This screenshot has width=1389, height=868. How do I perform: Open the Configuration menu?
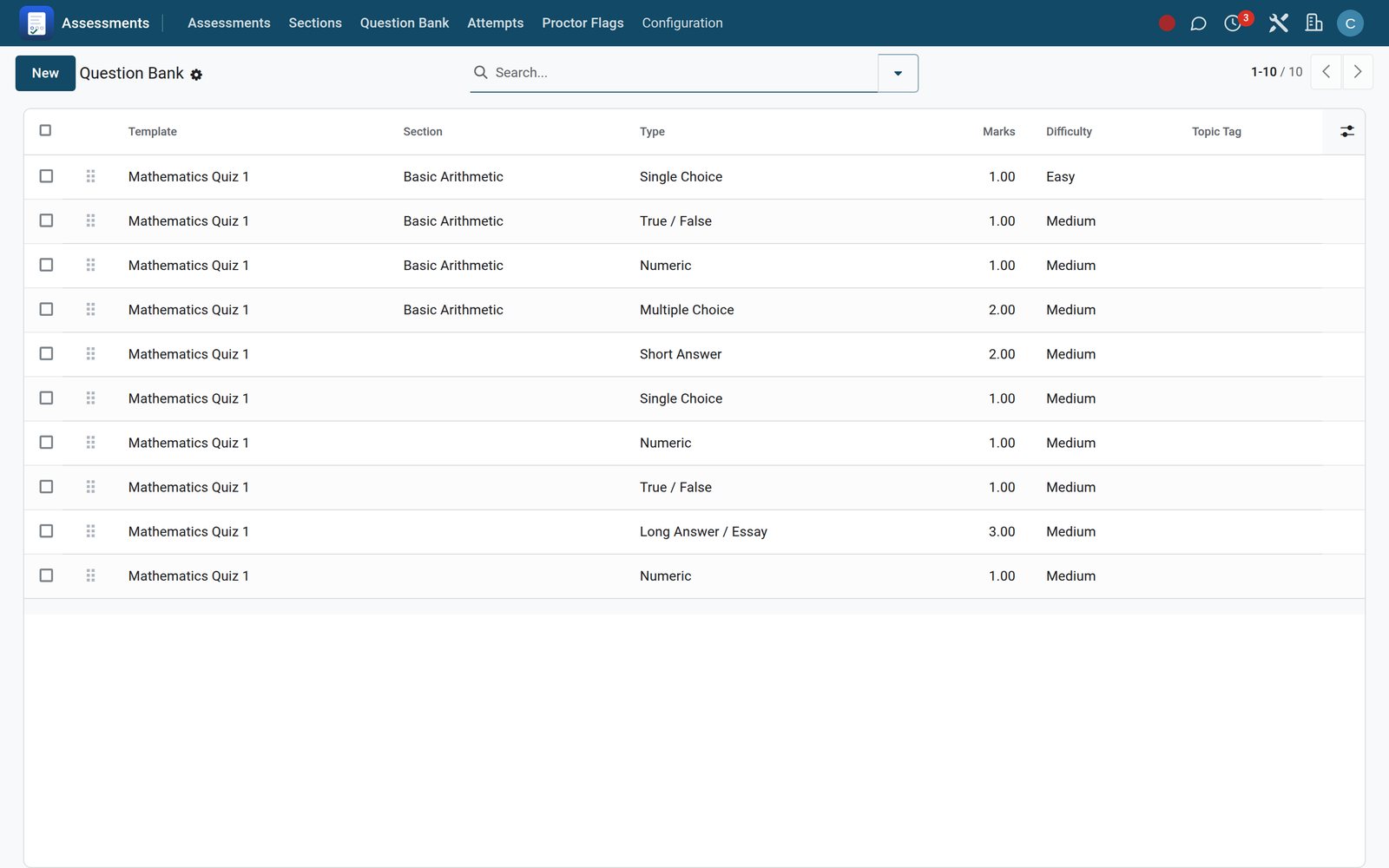click(682, 23)
